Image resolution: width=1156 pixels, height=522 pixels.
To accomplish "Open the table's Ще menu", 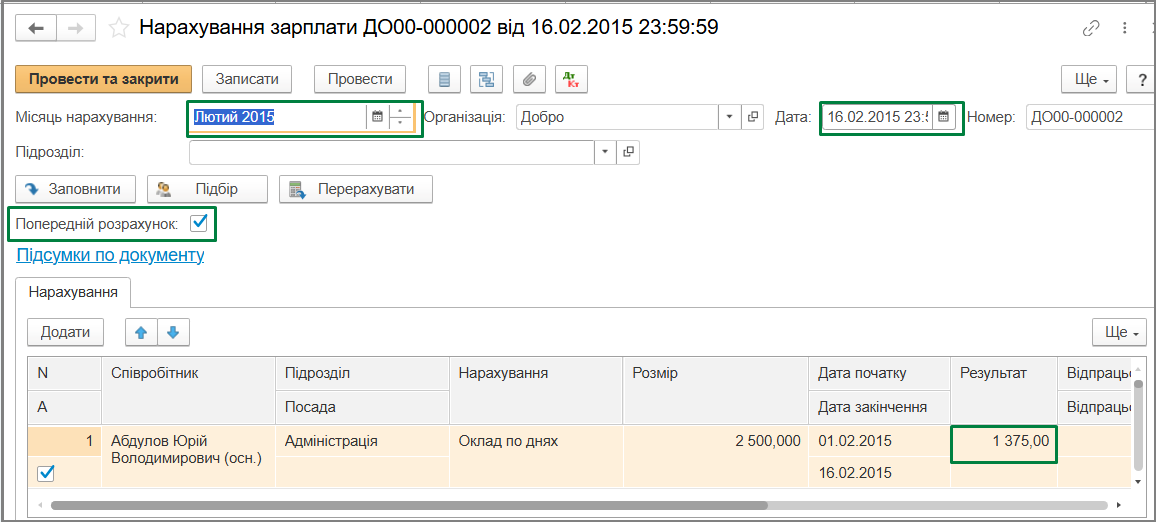I will click(1120, 333).
